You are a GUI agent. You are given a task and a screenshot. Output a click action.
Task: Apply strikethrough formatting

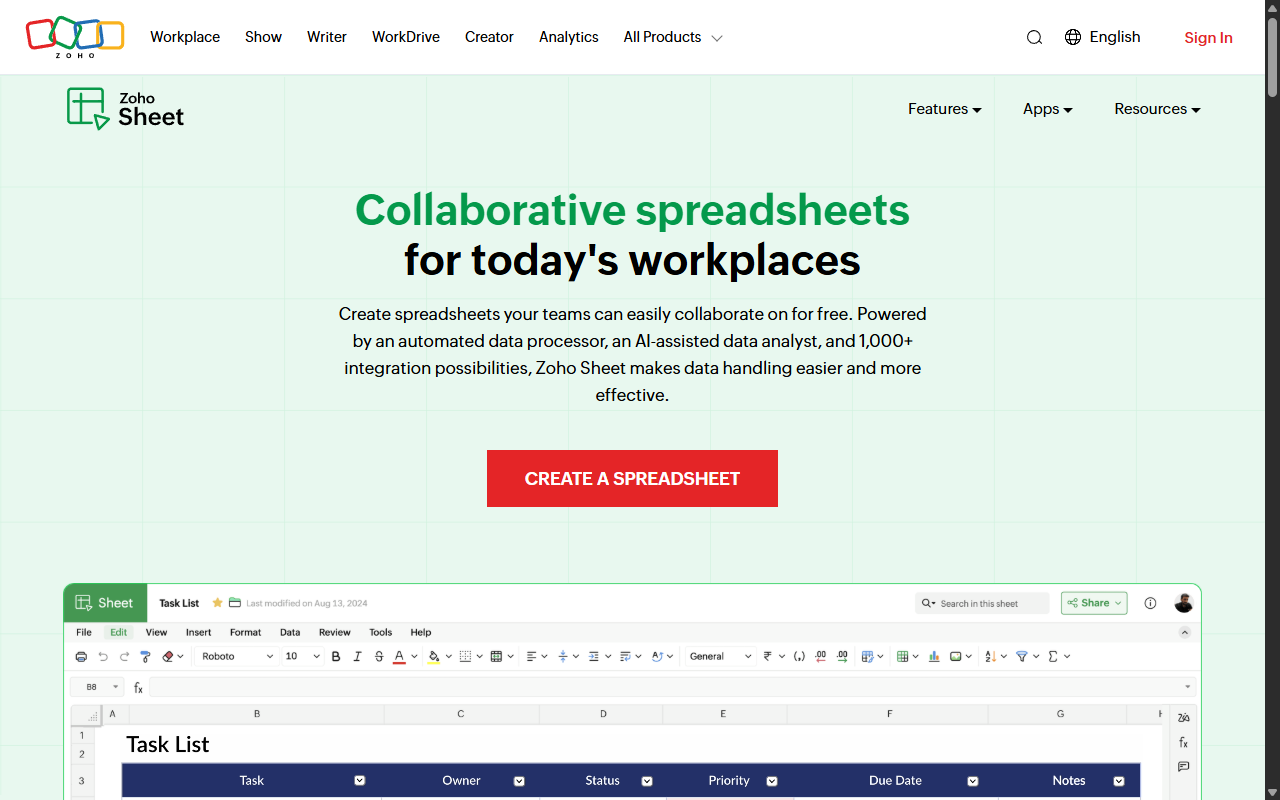coord(378,656)
